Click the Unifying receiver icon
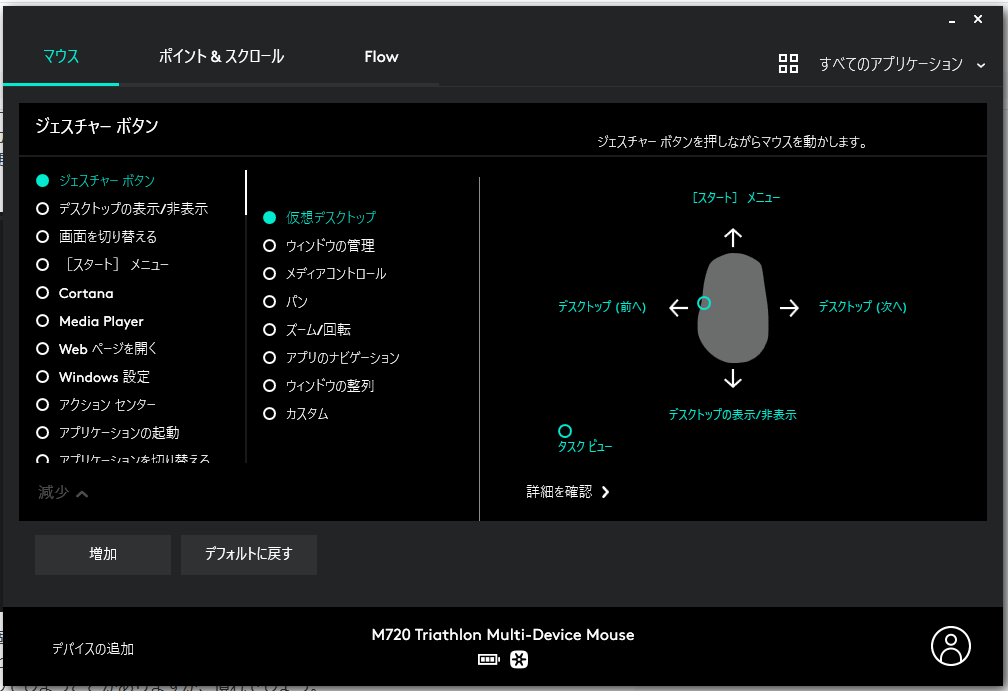1008x691 pixels. (x=518, y=659)
